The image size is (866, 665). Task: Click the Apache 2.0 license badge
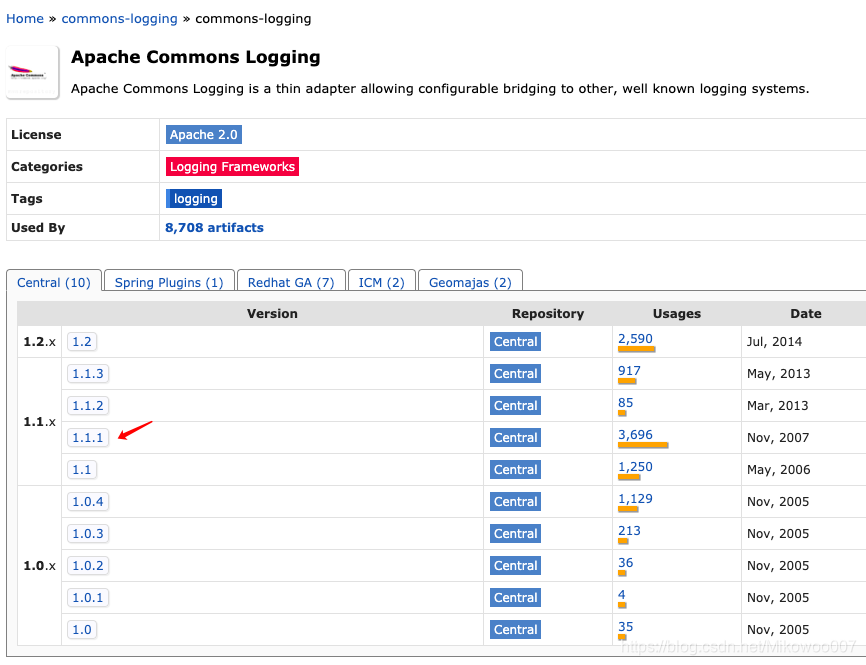pos(204,135)
